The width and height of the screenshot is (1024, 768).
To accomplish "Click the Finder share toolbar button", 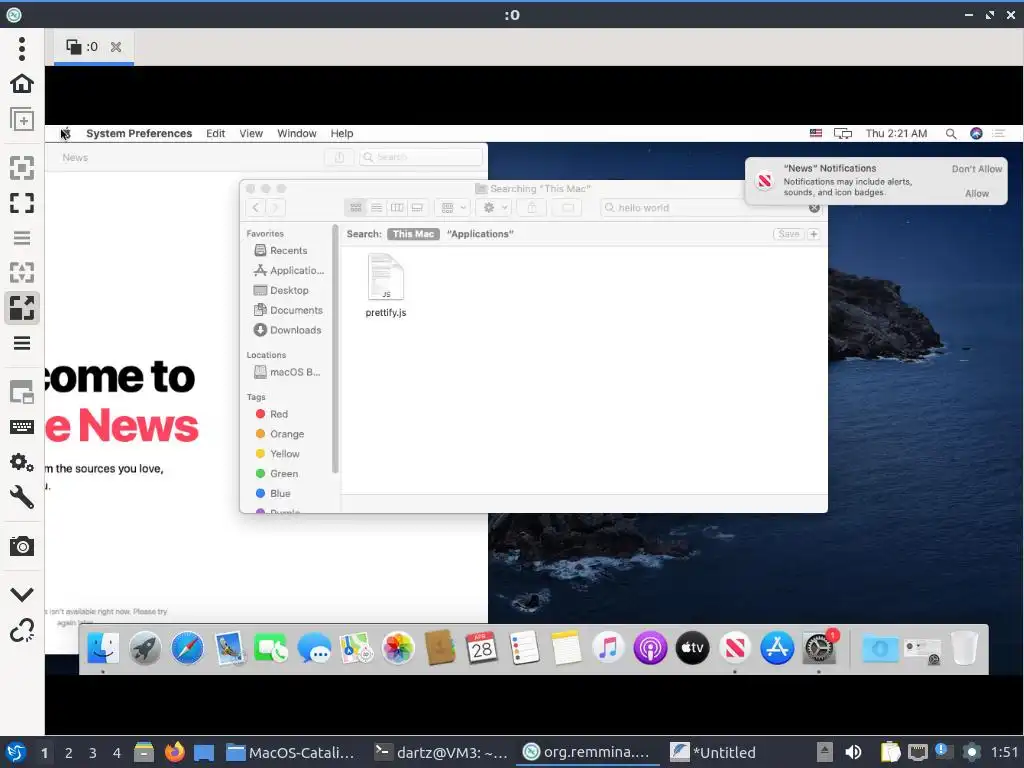I will pyautogui.click(x=532, y=208).
